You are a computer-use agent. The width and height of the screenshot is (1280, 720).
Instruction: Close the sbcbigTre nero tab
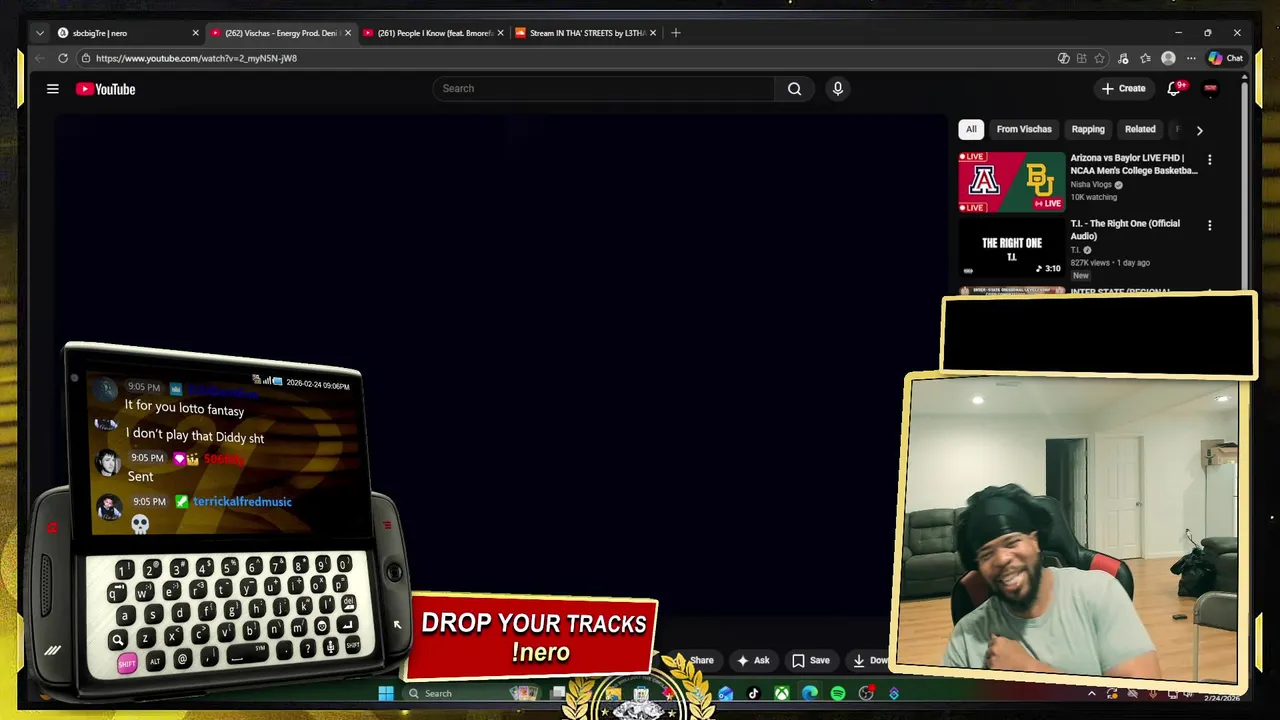pos(195,33)
